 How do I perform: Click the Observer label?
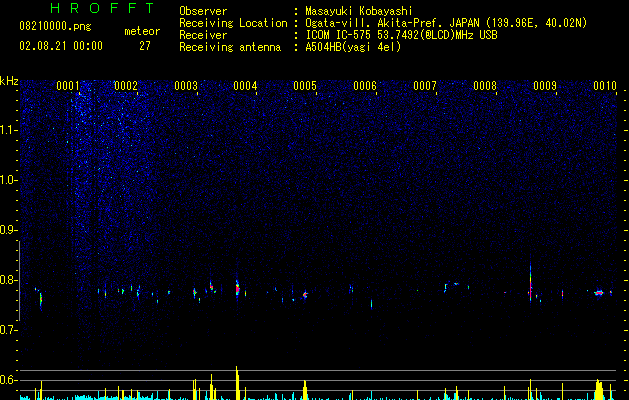[x=203, y=11]
